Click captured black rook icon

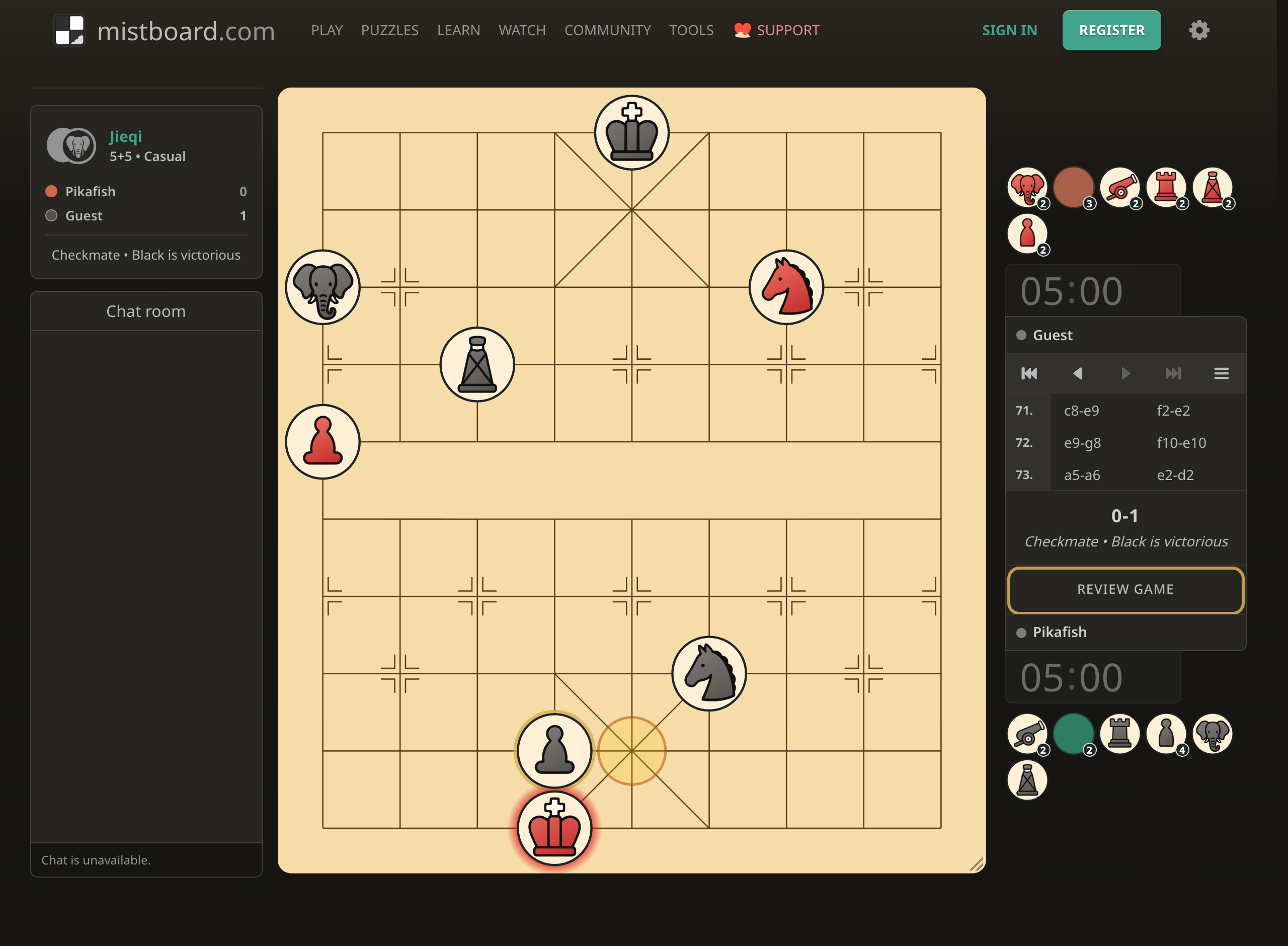(x=1120, y=734)
